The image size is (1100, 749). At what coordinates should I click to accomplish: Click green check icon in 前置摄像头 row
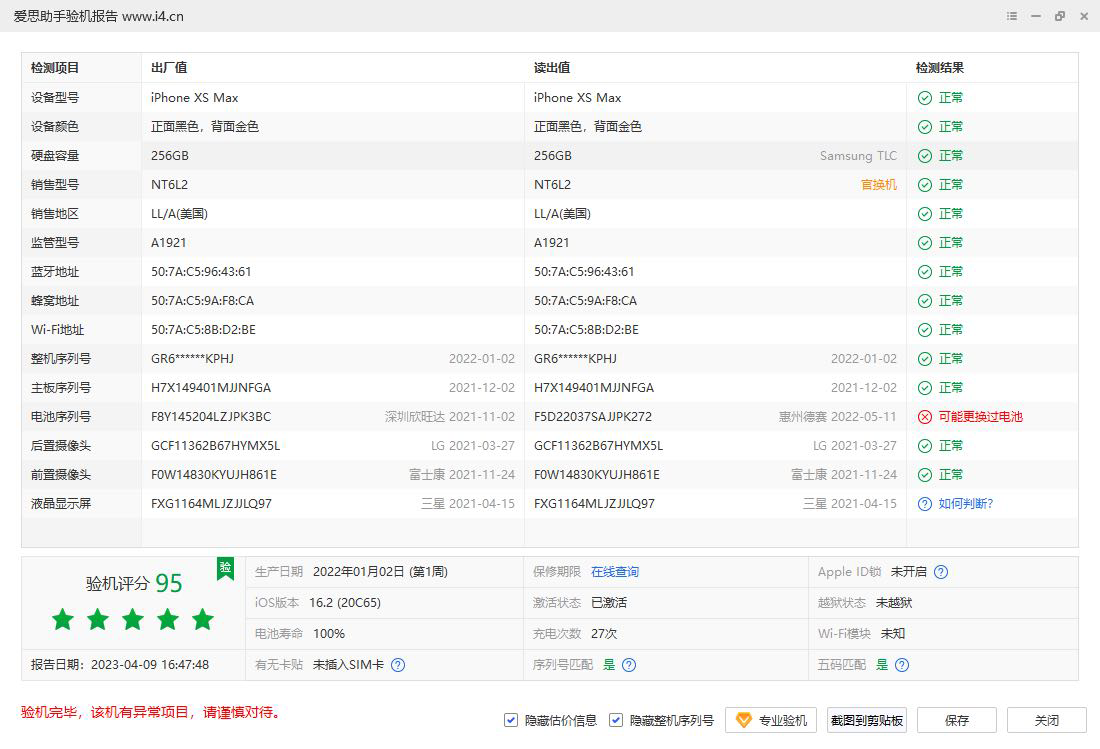(x=925, y=475)
